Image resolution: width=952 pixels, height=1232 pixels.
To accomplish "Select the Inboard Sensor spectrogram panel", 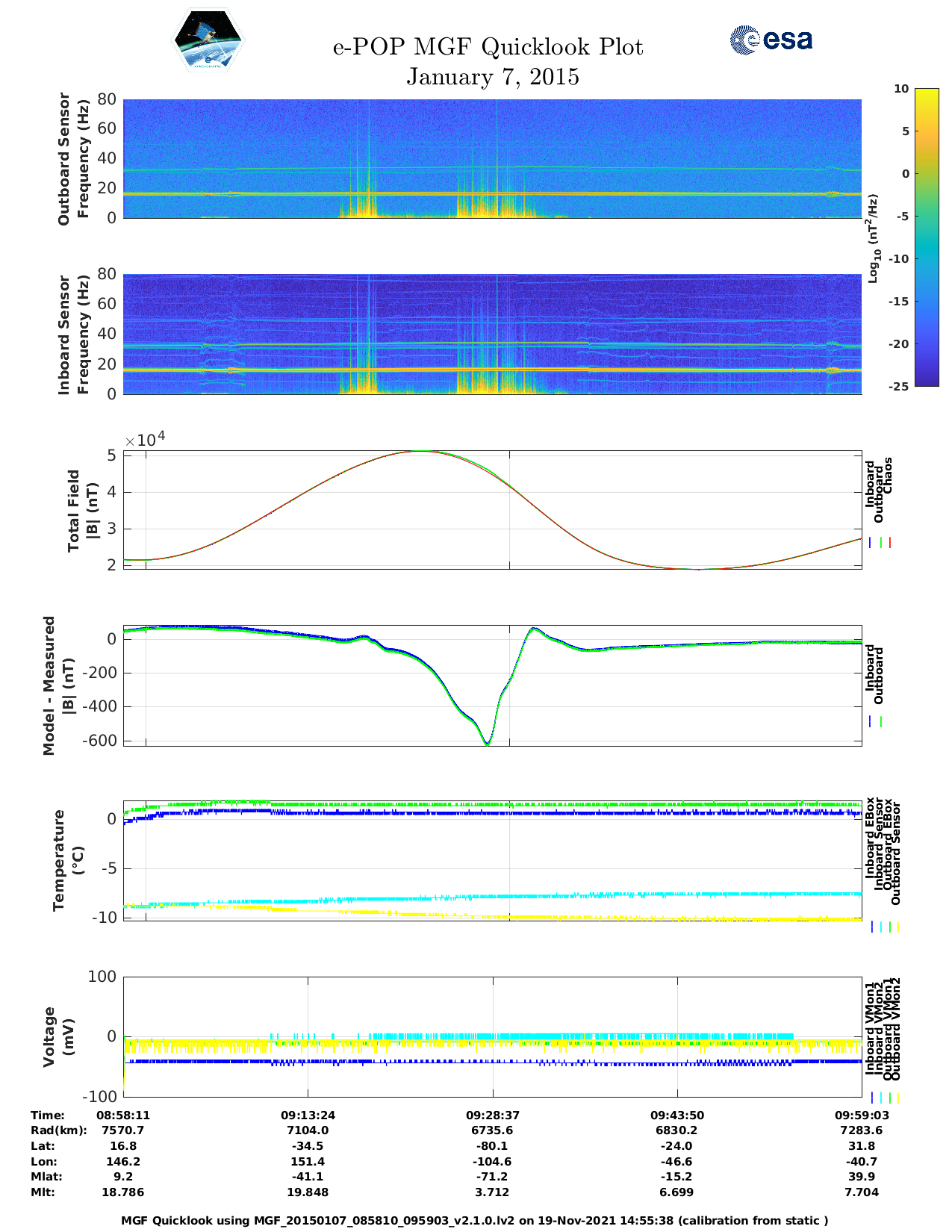I will click(x=492, y=334).
